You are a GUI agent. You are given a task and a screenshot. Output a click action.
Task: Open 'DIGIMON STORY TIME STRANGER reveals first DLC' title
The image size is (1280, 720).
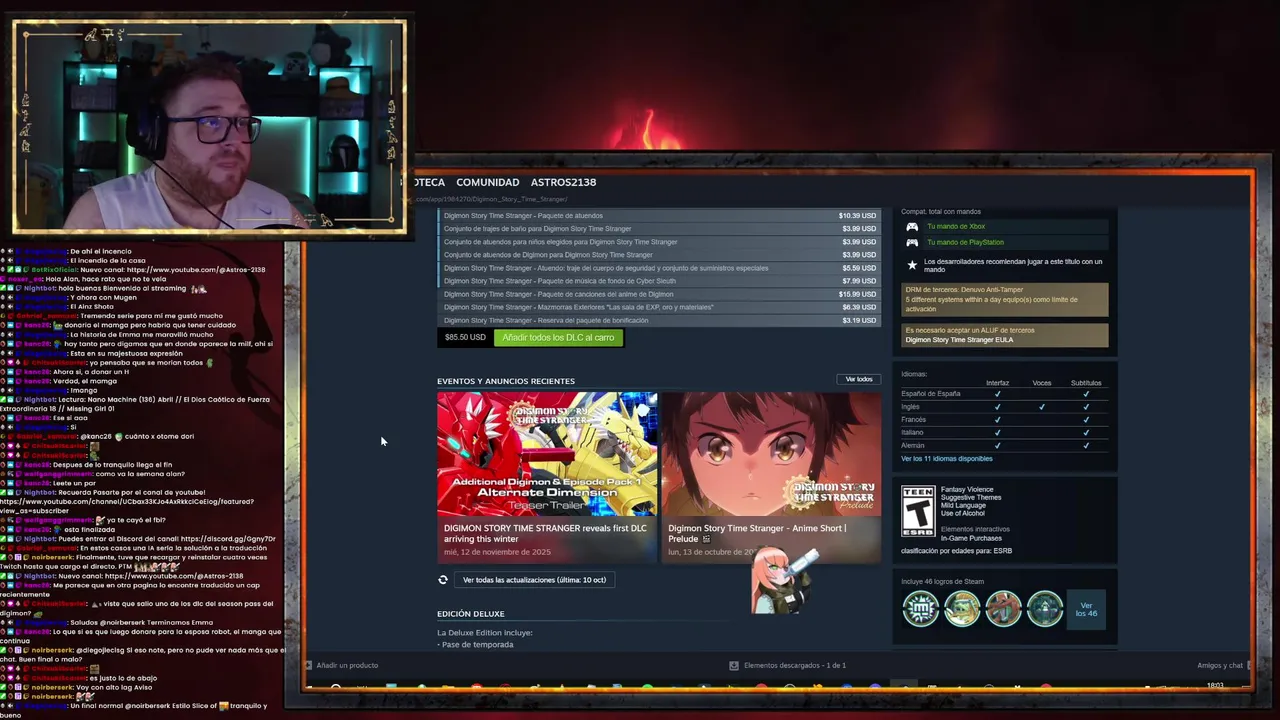545,533
